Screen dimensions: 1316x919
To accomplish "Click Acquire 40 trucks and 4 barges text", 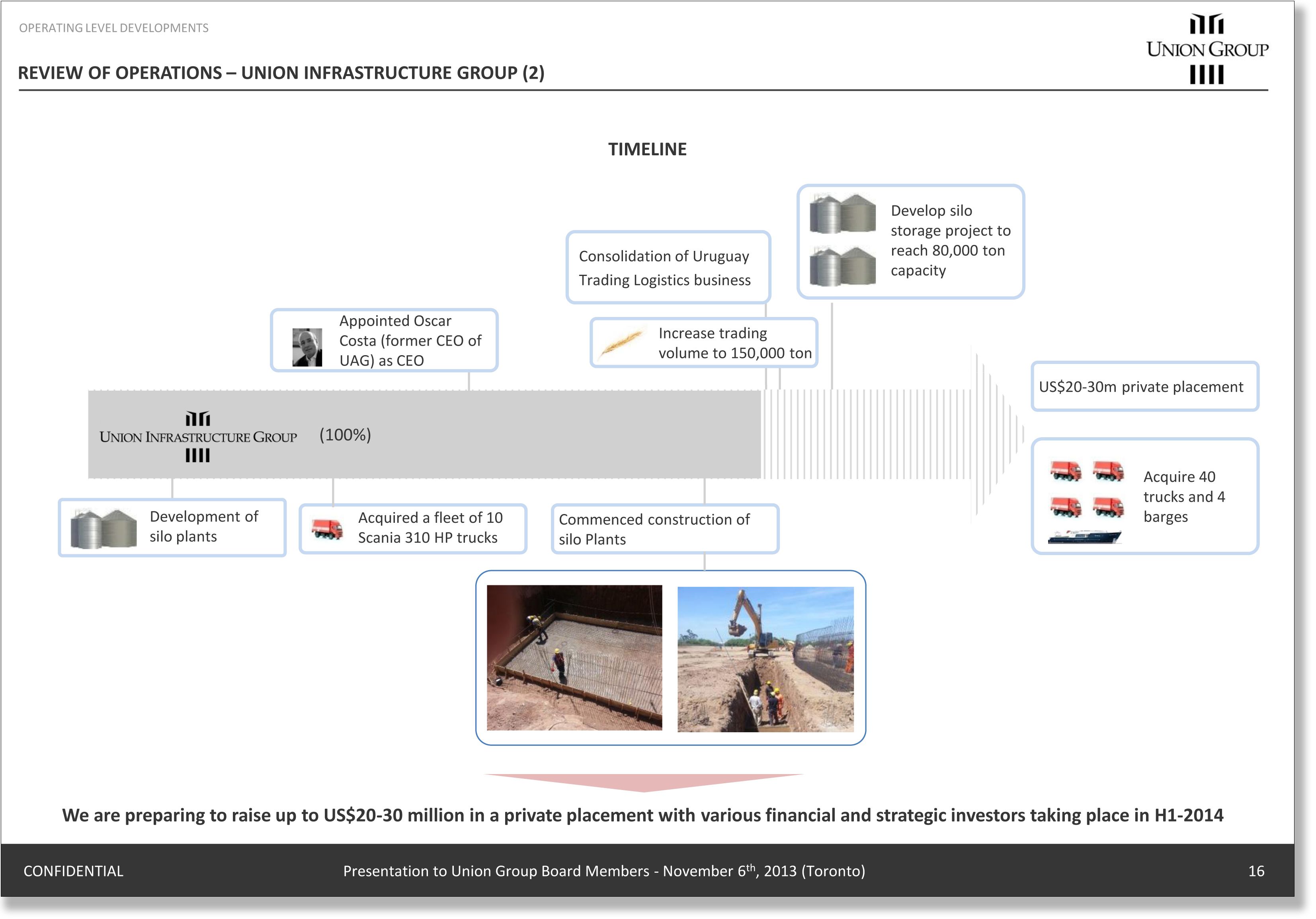I will pyautogui.click(x=1184, y=497).
